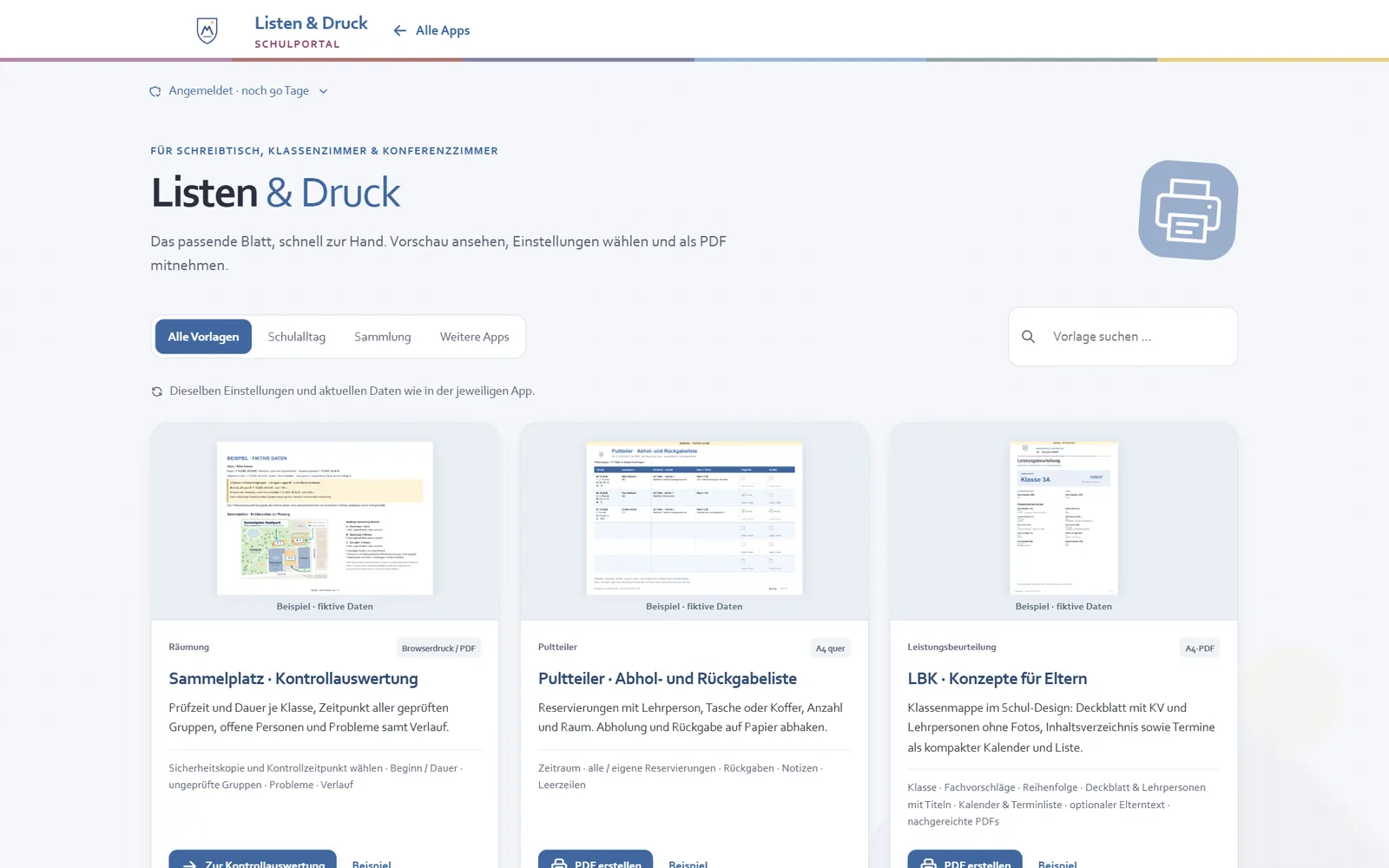Click the LBK · Konzepte für Eltern heading
The width and height of the screenshot is (1389, 868).
coord(997,679)
